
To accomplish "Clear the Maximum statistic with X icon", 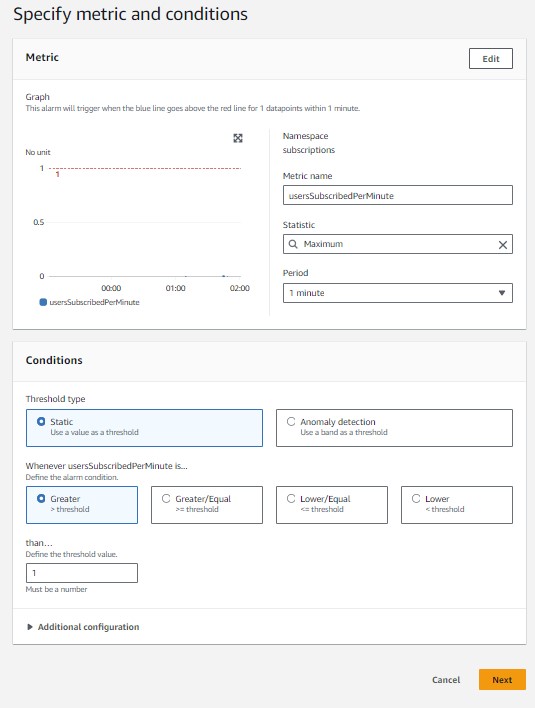I will 502,245.
